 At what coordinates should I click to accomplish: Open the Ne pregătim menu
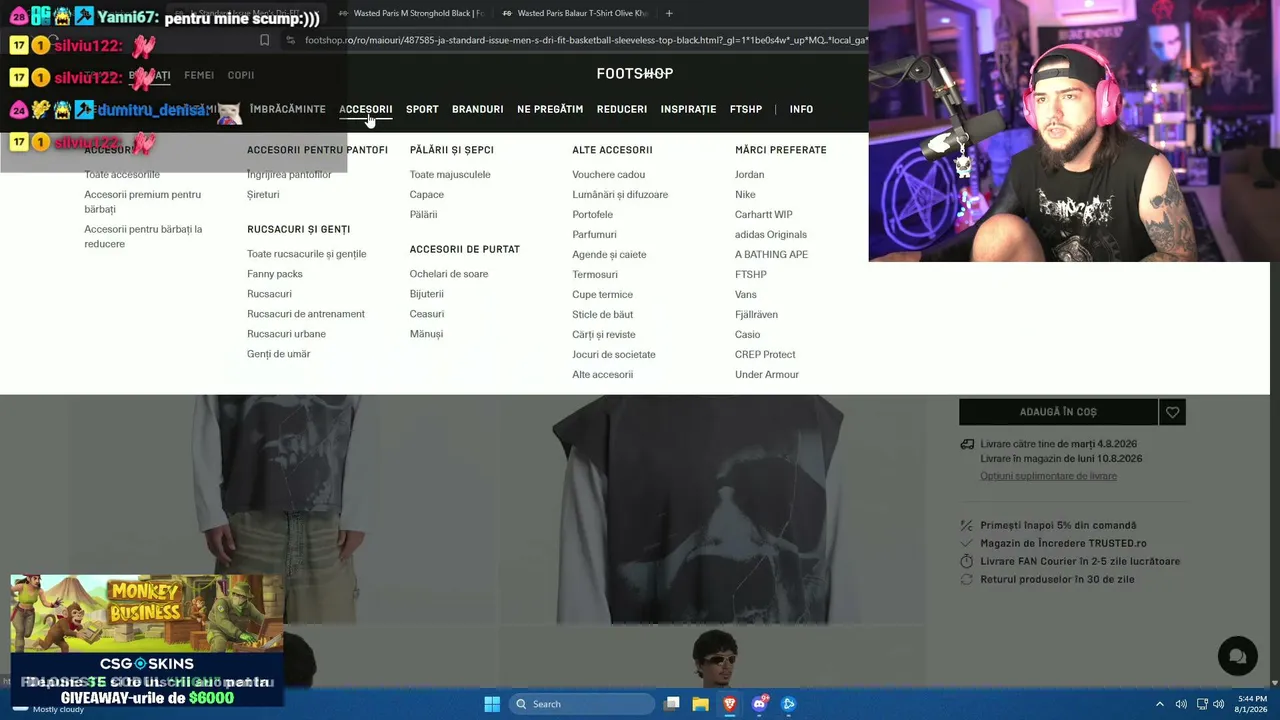tap(550, 109)
